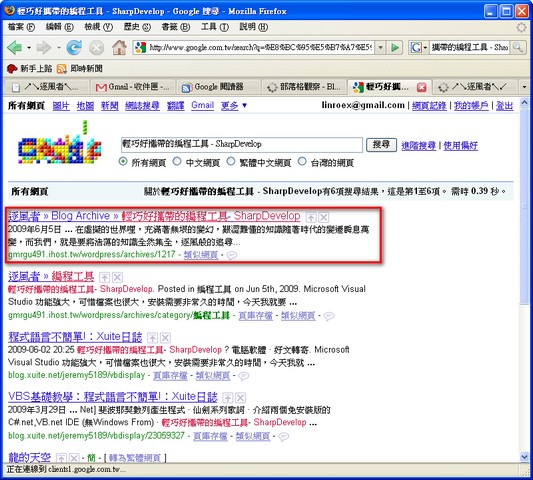533x480 pixels.
Task: Open the 檔案 menu
Action: (21, 27)
